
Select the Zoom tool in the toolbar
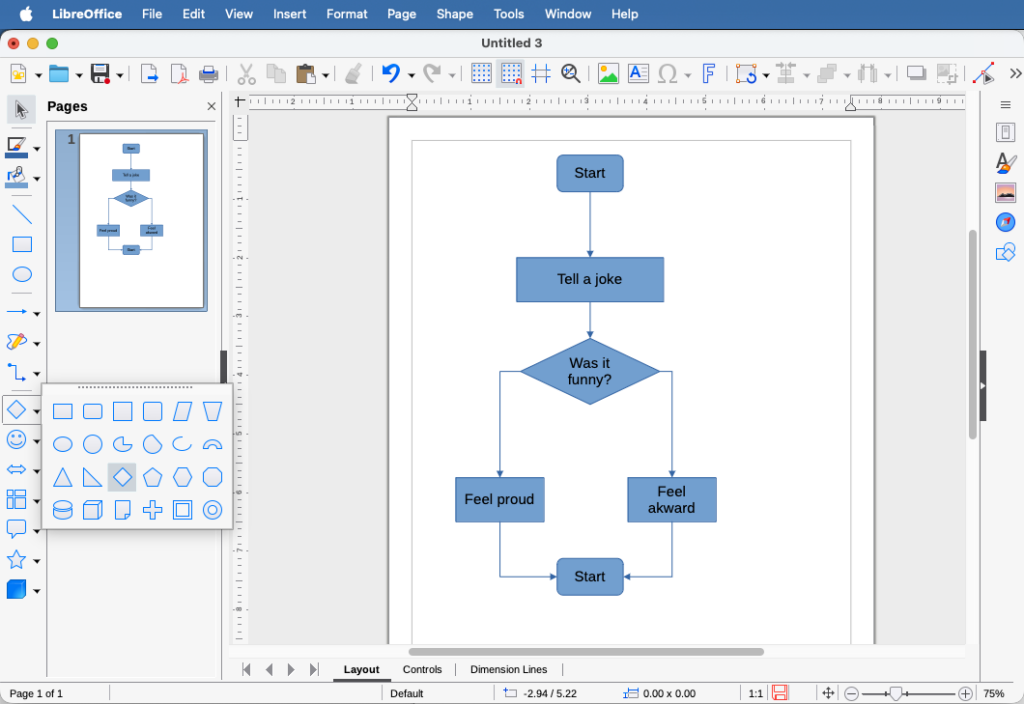(570, 73)
